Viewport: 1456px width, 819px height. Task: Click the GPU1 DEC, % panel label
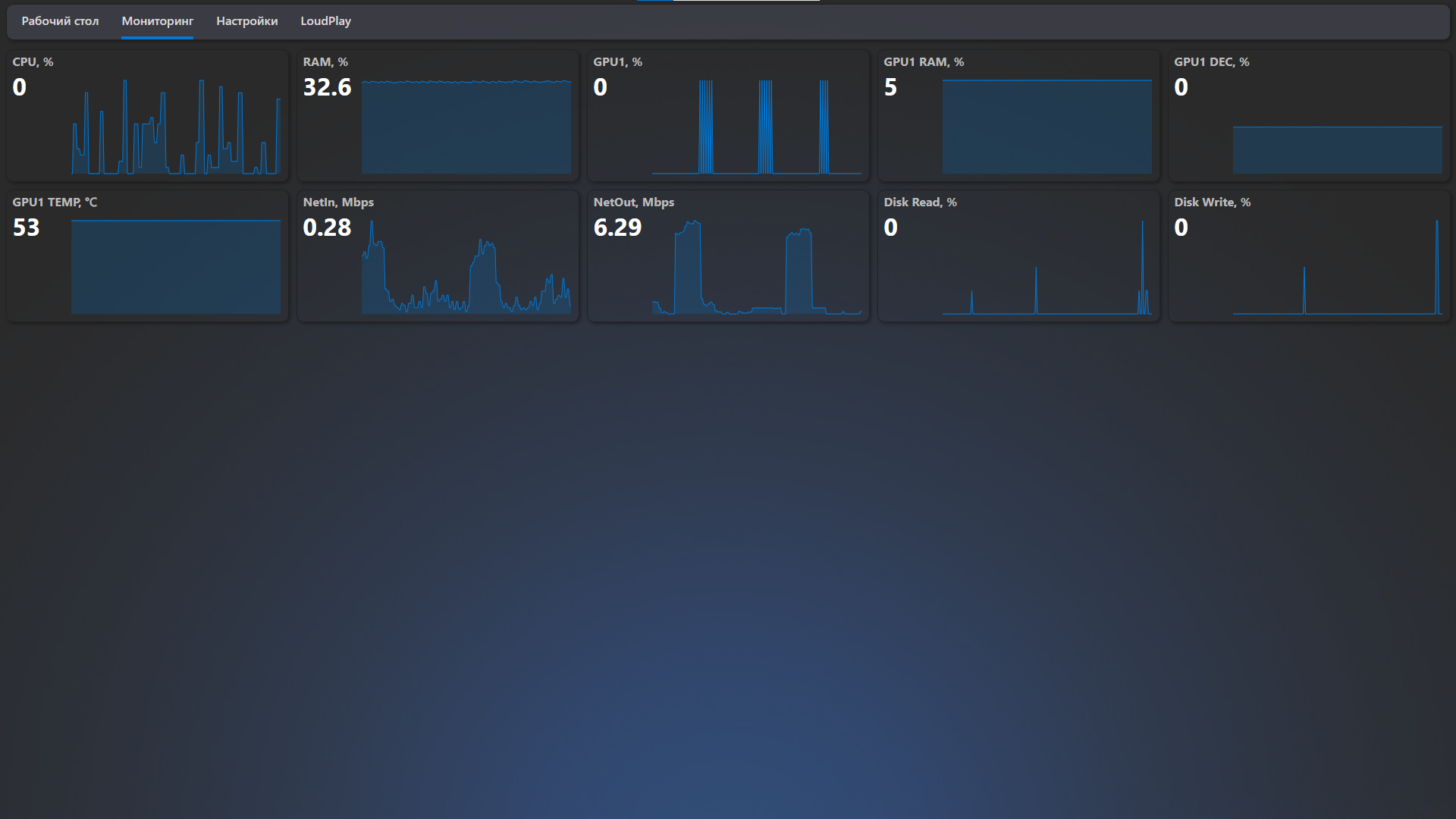1211,62
